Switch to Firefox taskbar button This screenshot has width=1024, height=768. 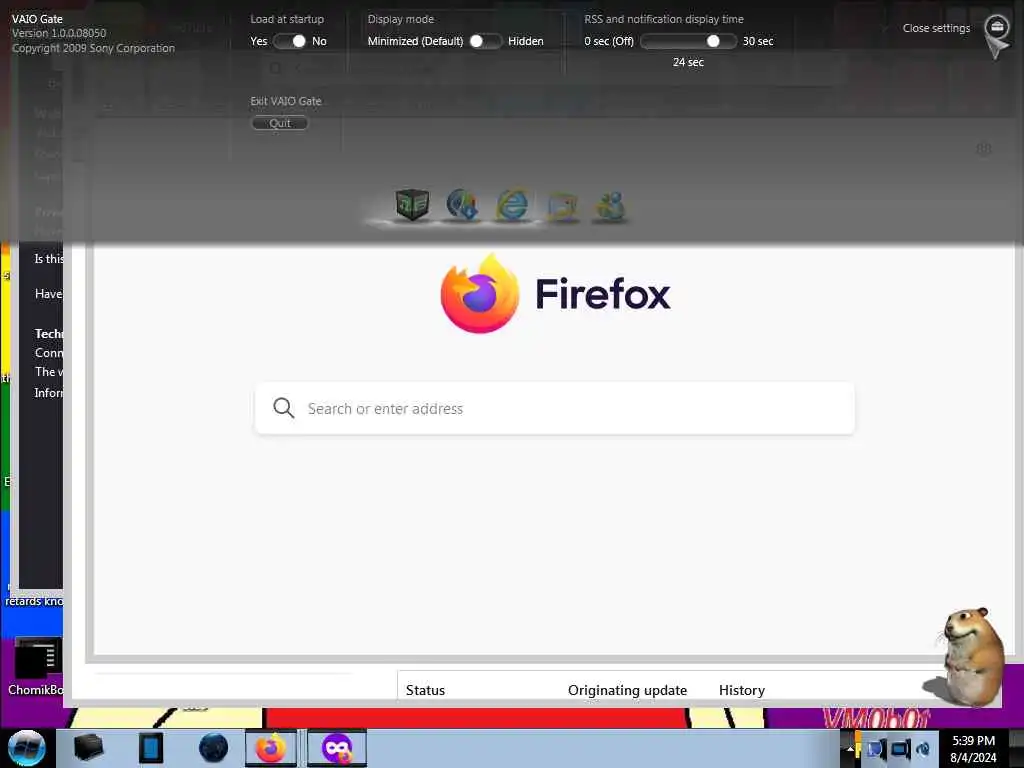point(270,748)
